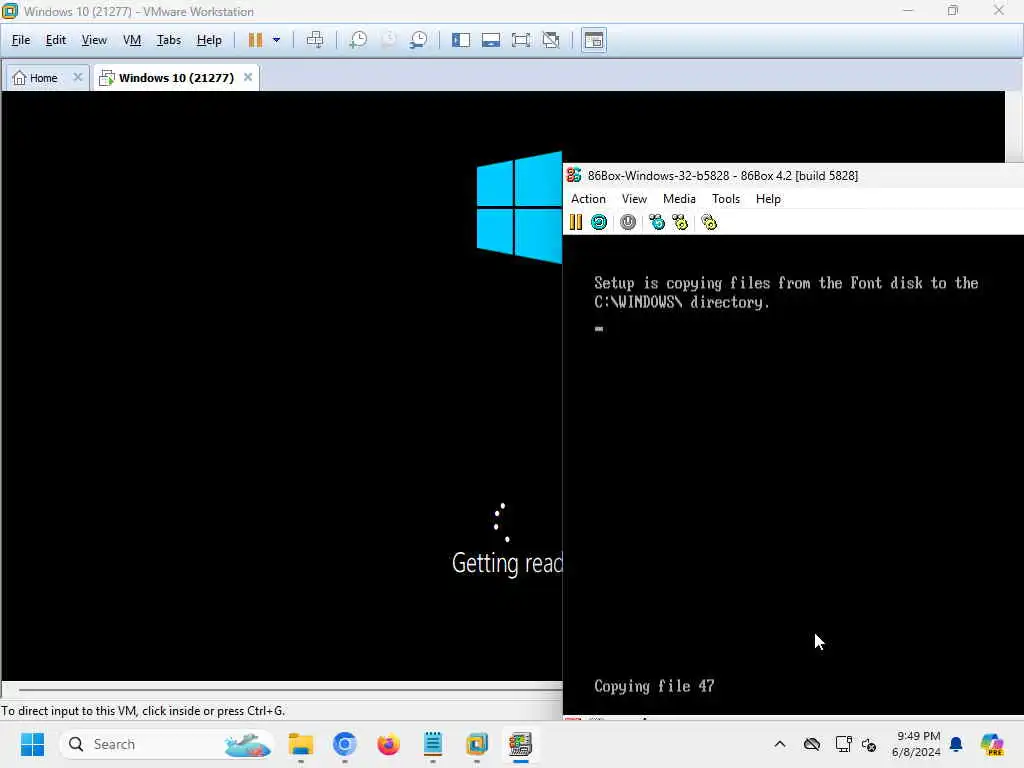Enter full screen mode with the VMware icon
This screenshot has width=1024, height=768.
520,40
